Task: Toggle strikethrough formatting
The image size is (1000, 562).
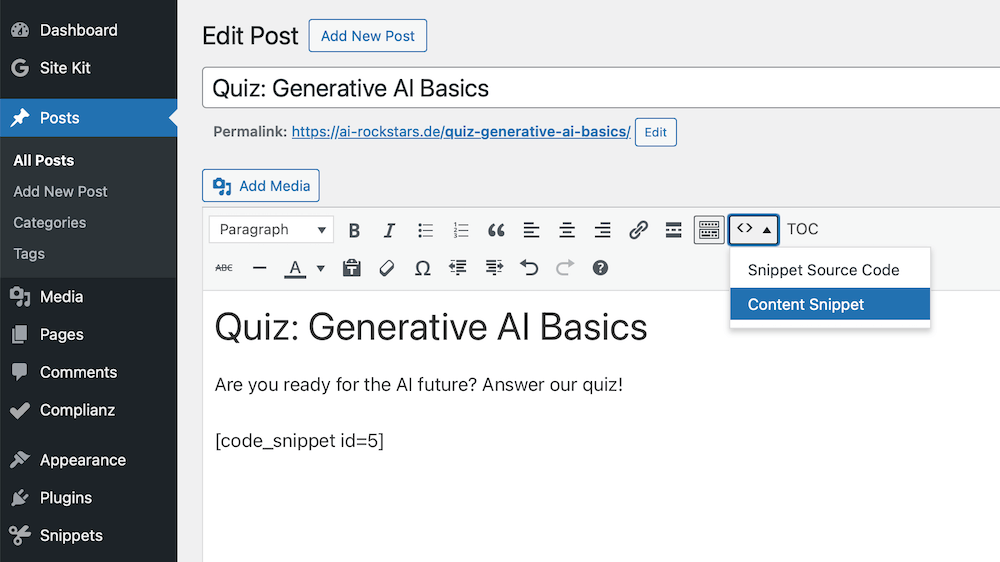Action: coord(224,268)
